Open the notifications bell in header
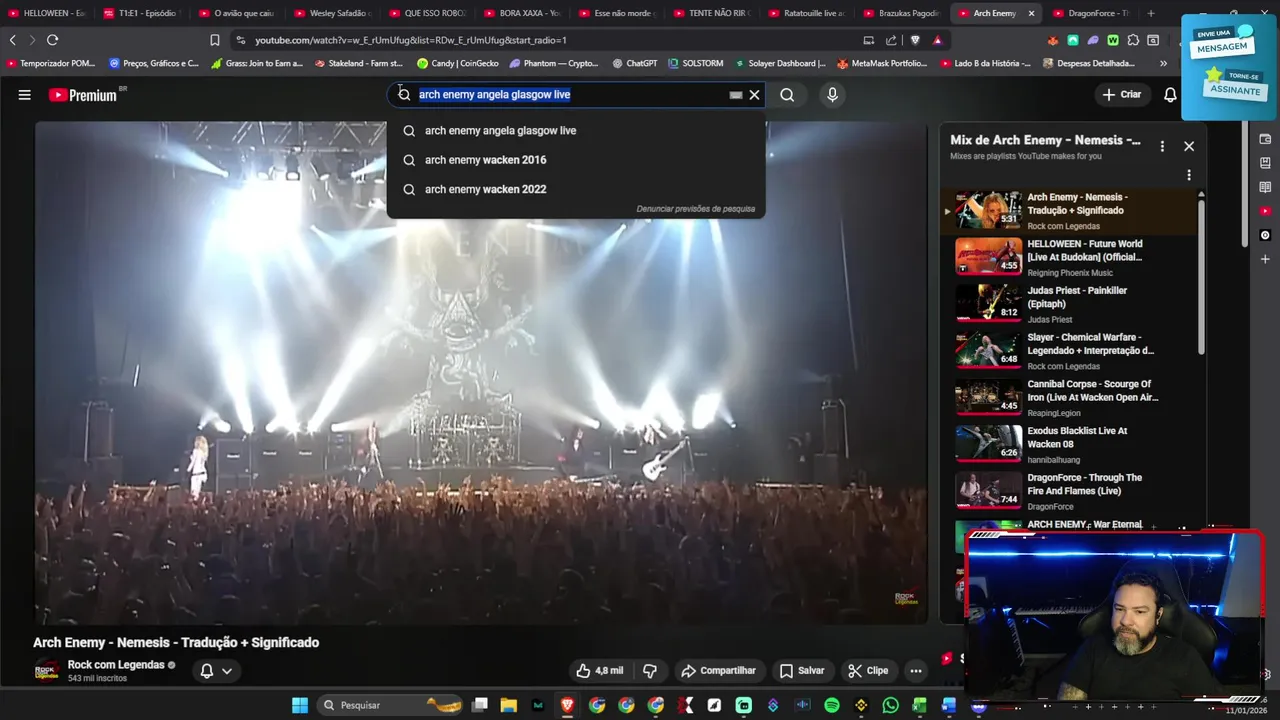This screenshot has width=1280, height=720. (1170, 95)
